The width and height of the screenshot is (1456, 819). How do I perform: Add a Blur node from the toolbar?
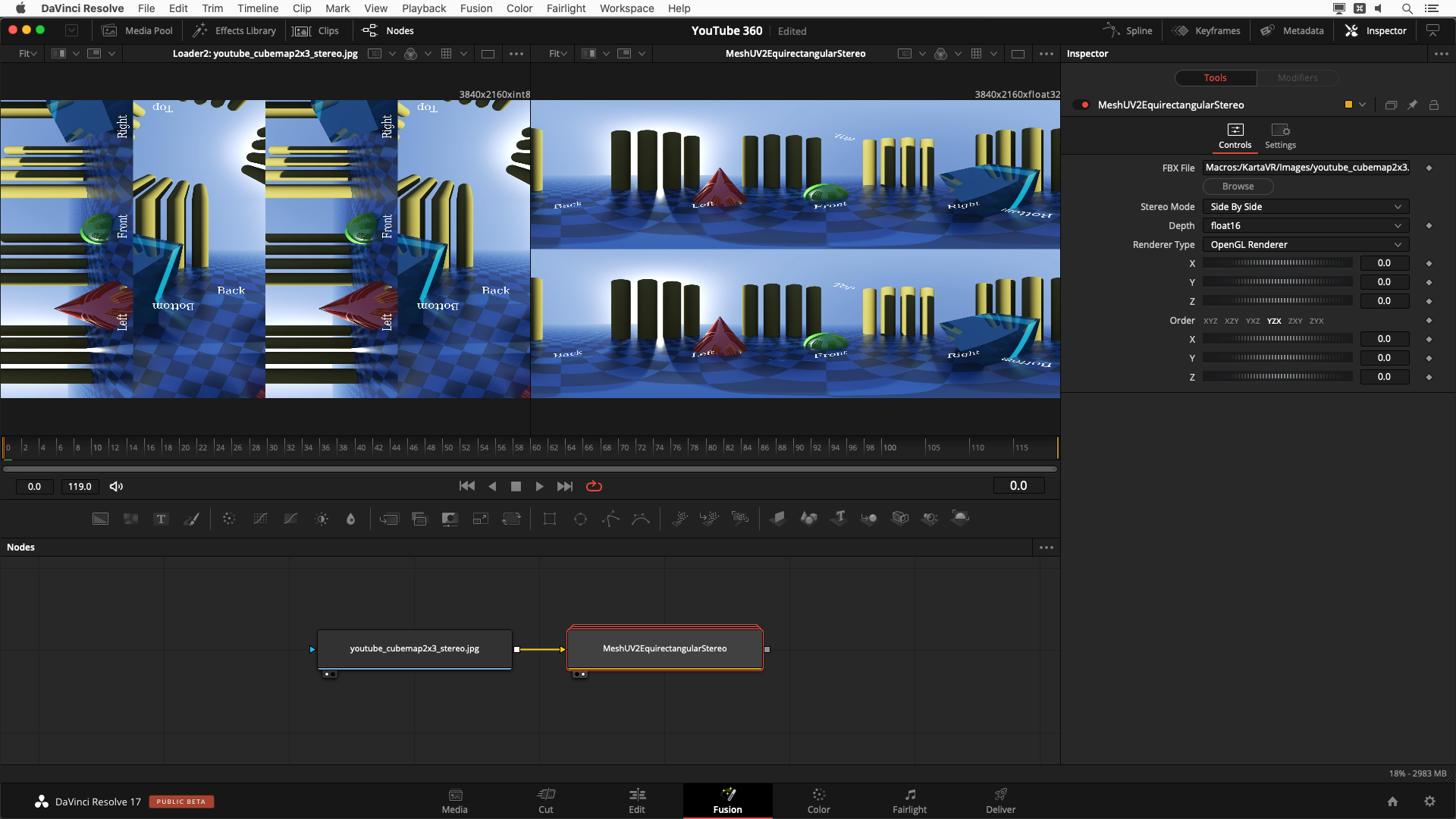tap(350, 519)
